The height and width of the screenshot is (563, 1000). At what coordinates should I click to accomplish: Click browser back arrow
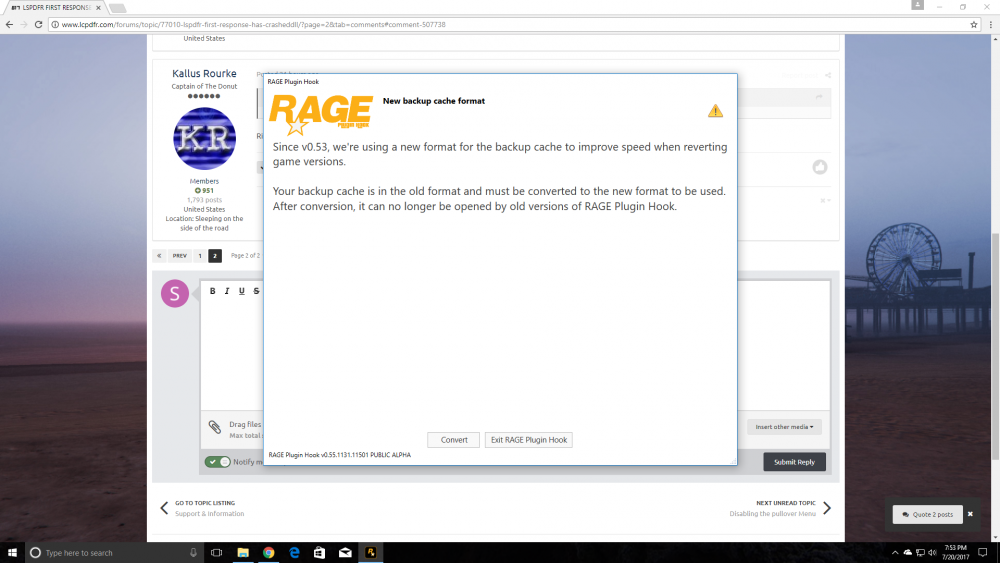(x=9, y=24)
